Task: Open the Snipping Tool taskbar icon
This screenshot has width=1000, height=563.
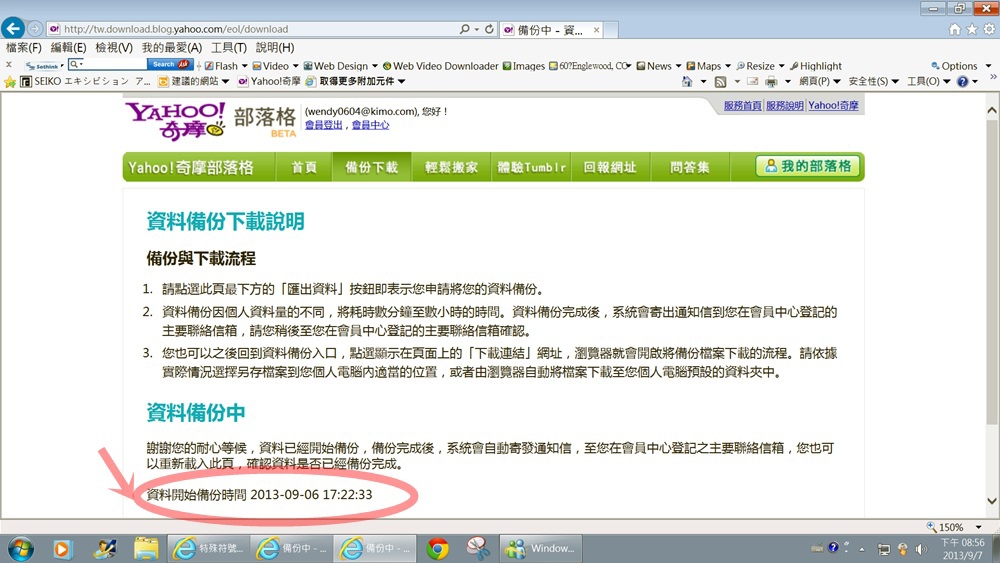Action: pos(477,548)
